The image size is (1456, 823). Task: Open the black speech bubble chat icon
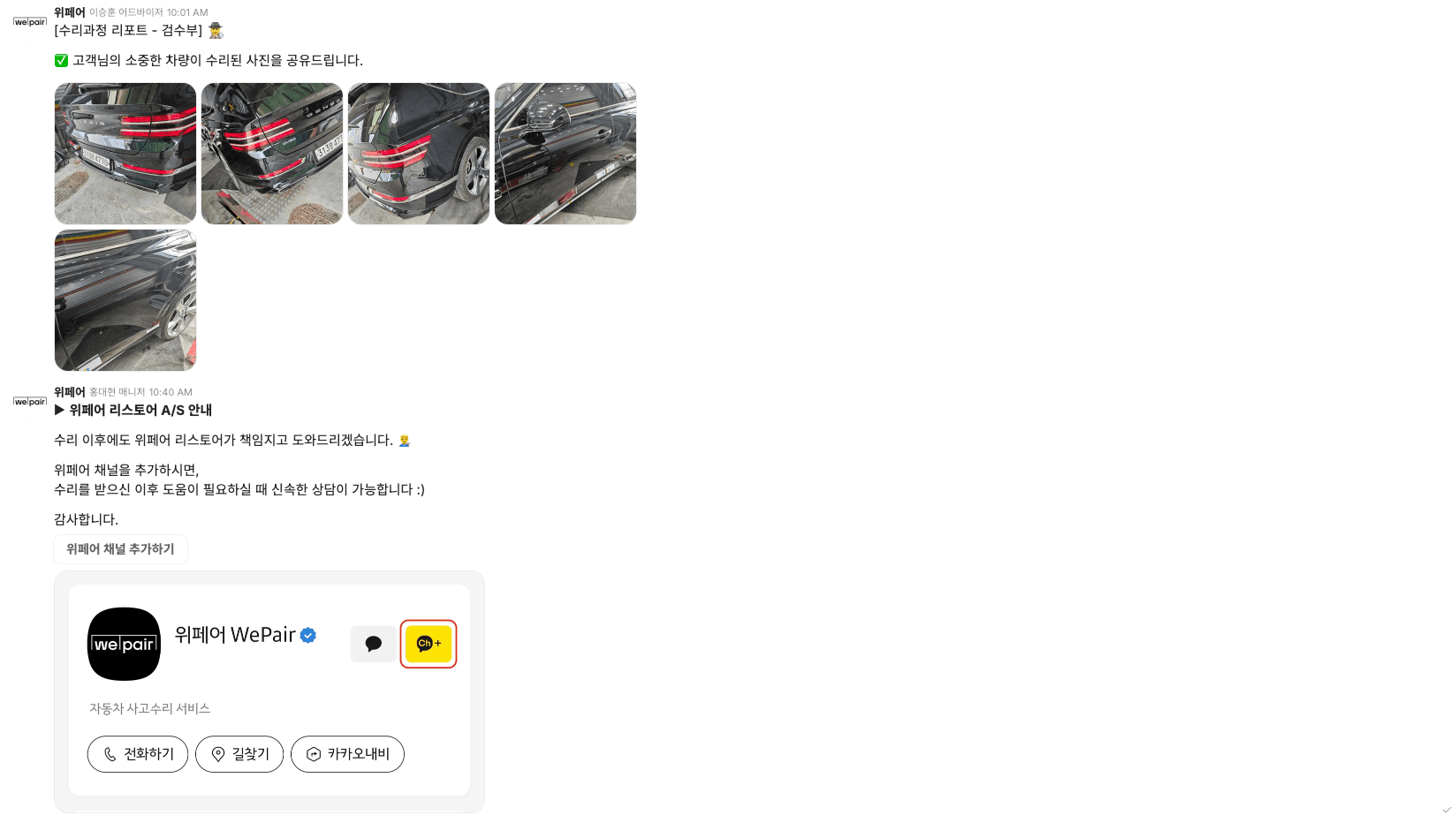click(x=374, y=644)
